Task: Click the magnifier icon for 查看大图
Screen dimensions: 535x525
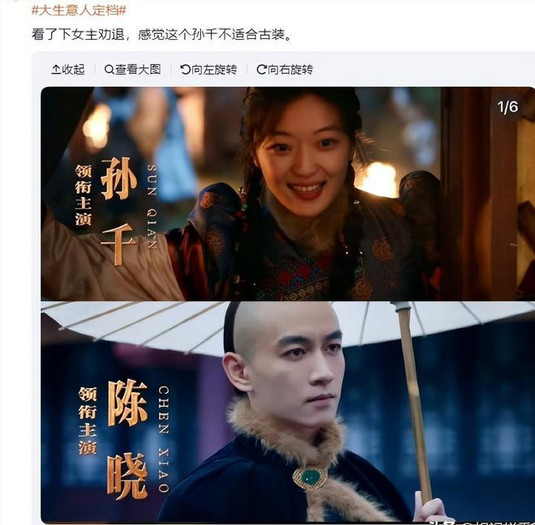Action: click(109, 70)
